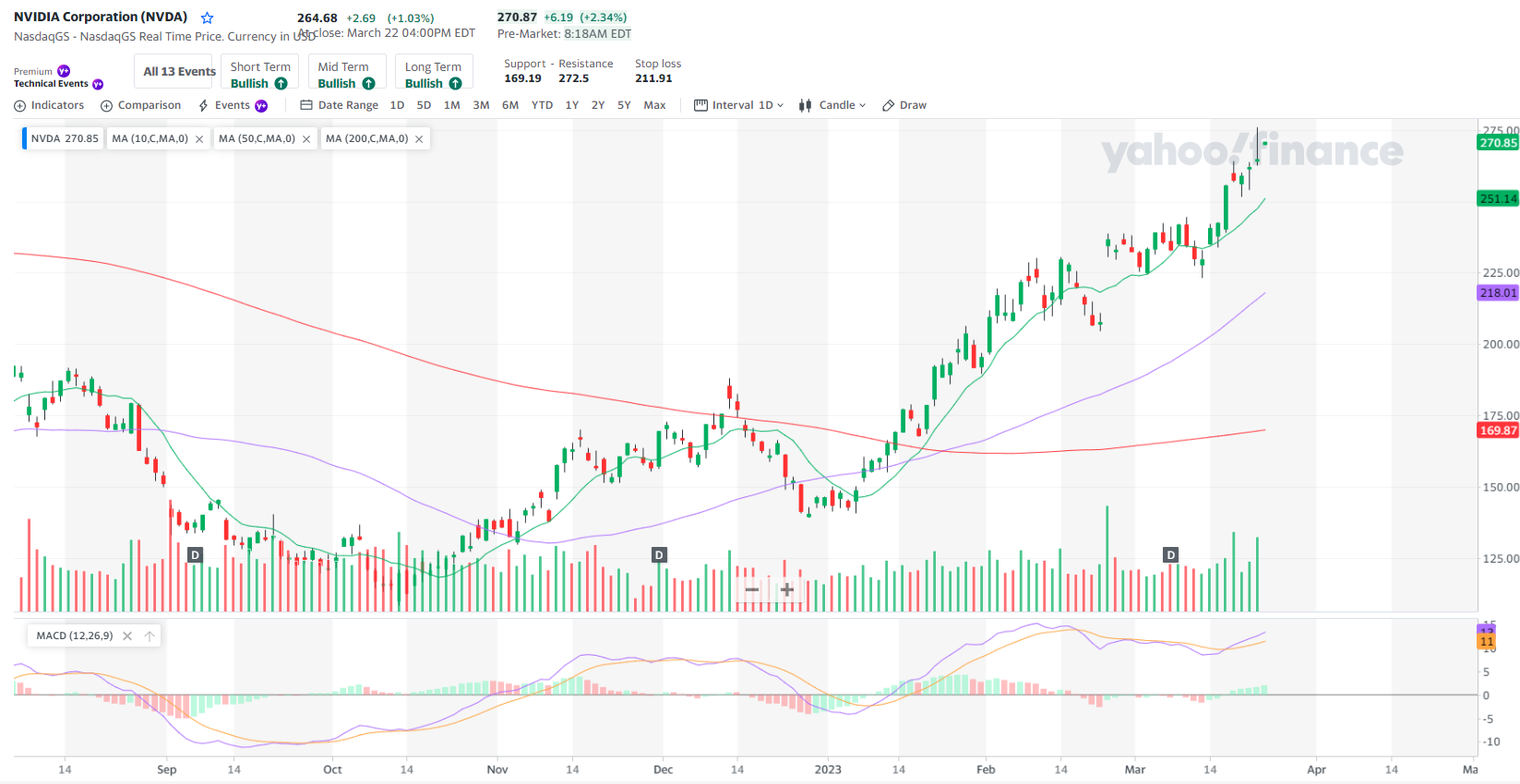The height and width of the screenshot is (784, 1520).
Task: Click the NVIDIA Corporation (NVDA) title
Action: click(101, 17)
